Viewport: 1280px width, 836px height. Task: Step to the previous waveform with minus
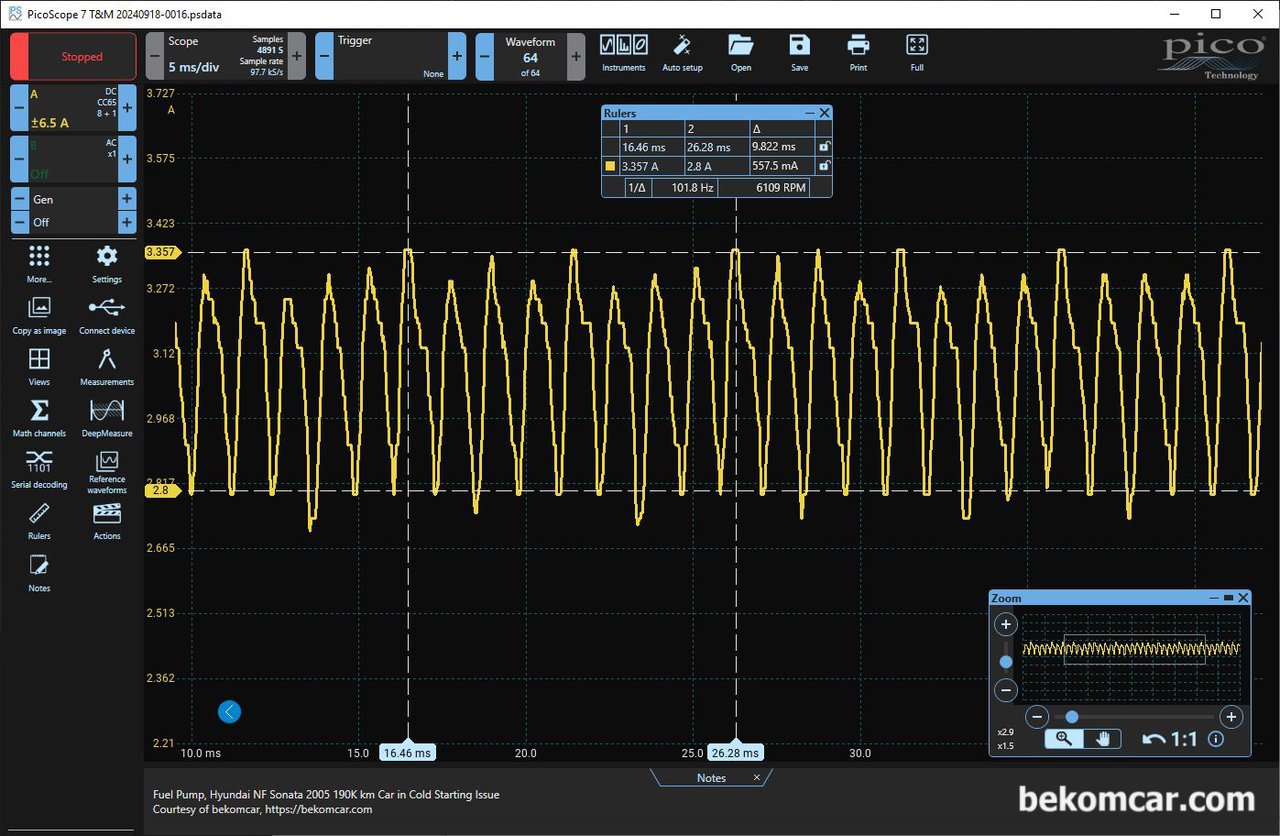(x=485, y=56)
